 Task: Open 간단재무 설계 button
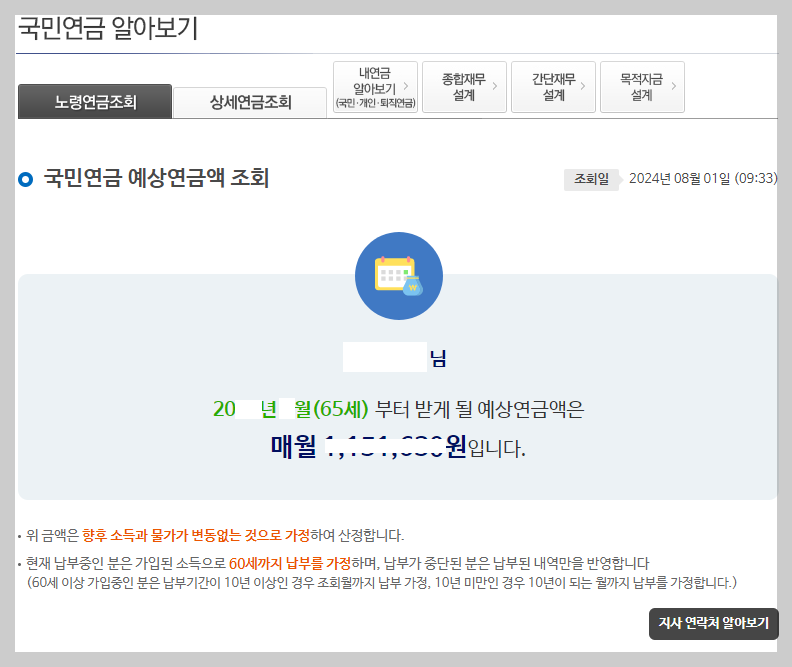553,87
